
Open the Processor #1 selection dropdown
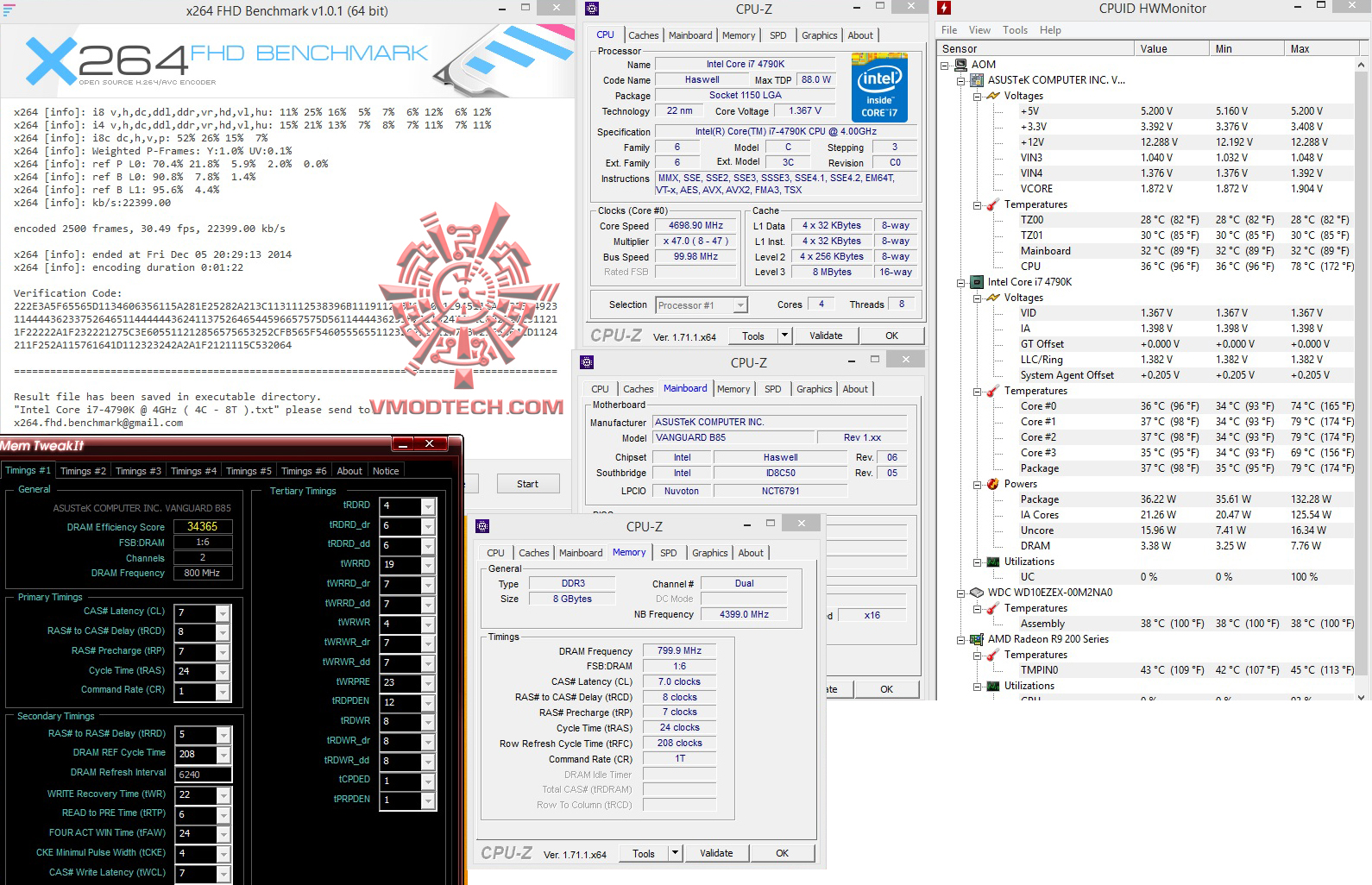pos(739,305)
